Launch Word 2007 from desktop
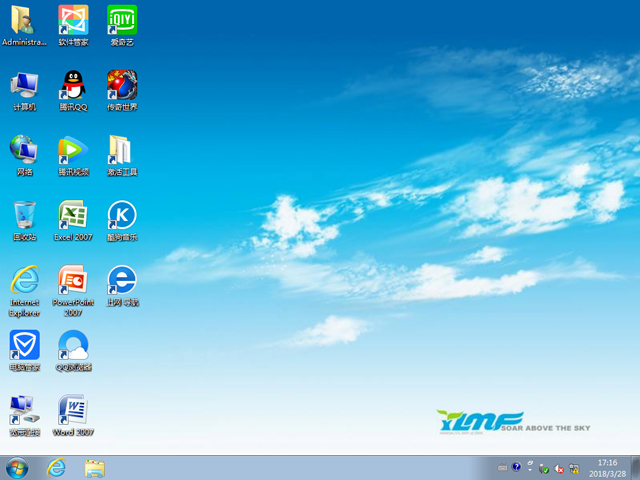 73,410
